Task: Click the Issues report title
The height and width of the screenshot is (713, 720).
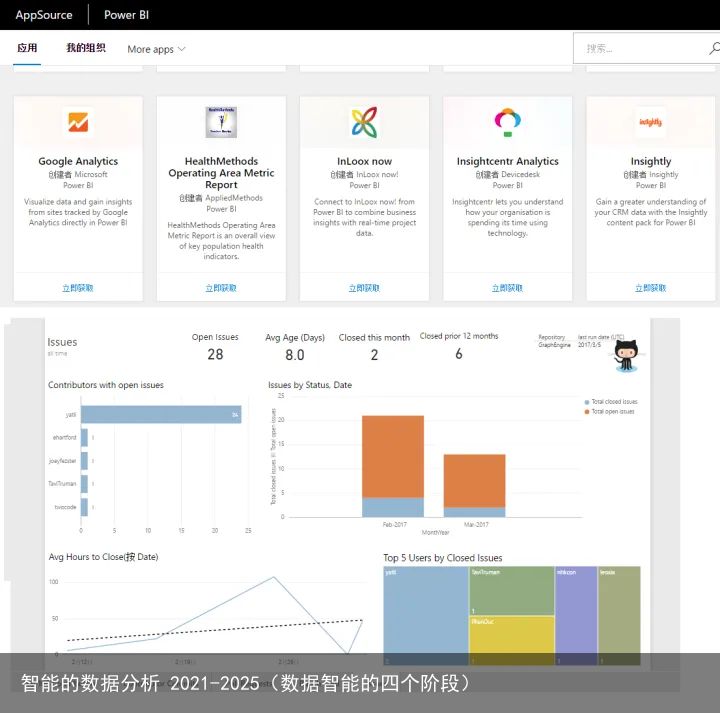Action: pyautogui.click(x=62, y=342)
